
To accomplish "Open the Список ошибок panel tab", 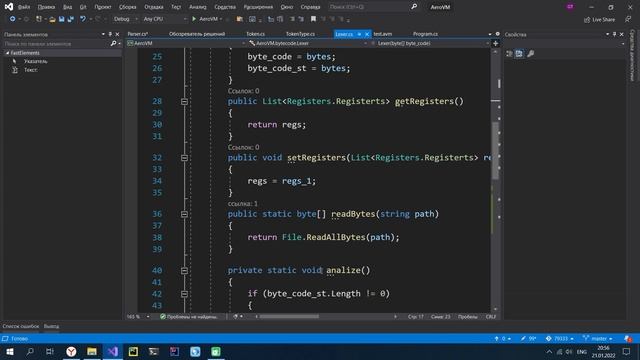I will pyautogui.click(x=21, y=326).
